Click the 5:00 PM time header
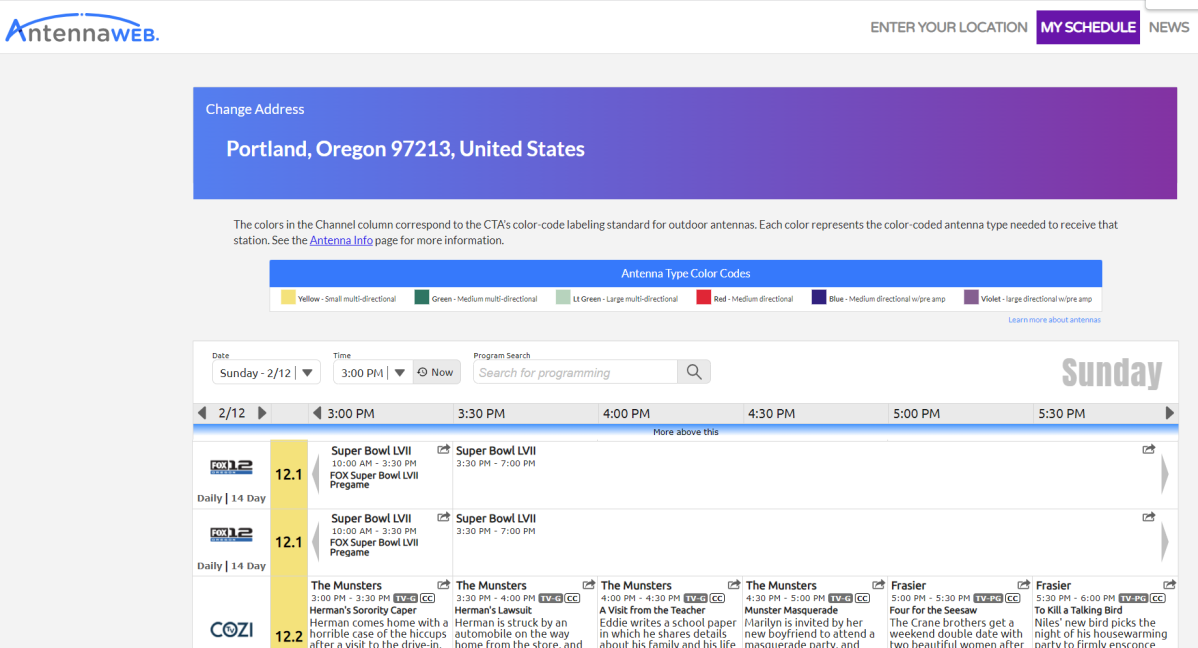This screenshot has width=1198, height=648. (x=916, y=413)
